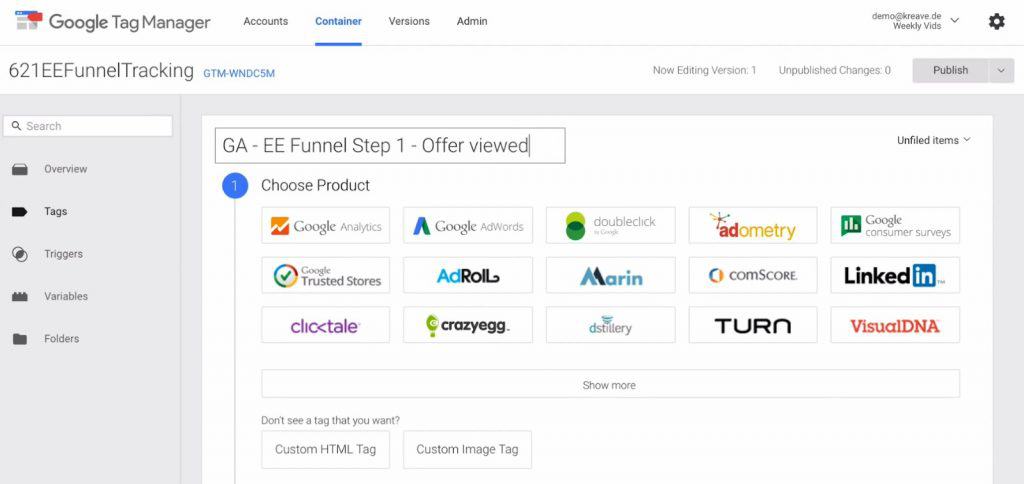
Task: Choose the Marin product tile
Action: coord(611,275)
